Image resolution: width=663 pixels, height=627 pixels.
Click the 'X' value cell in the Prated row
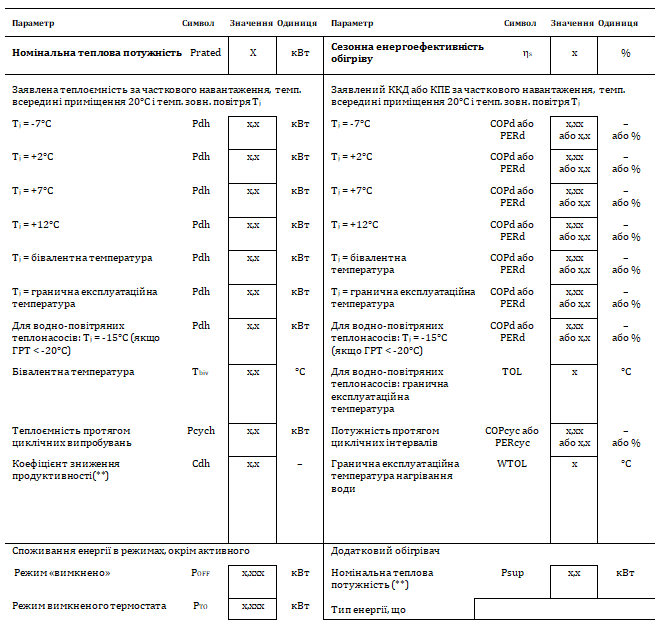[252, 55]
